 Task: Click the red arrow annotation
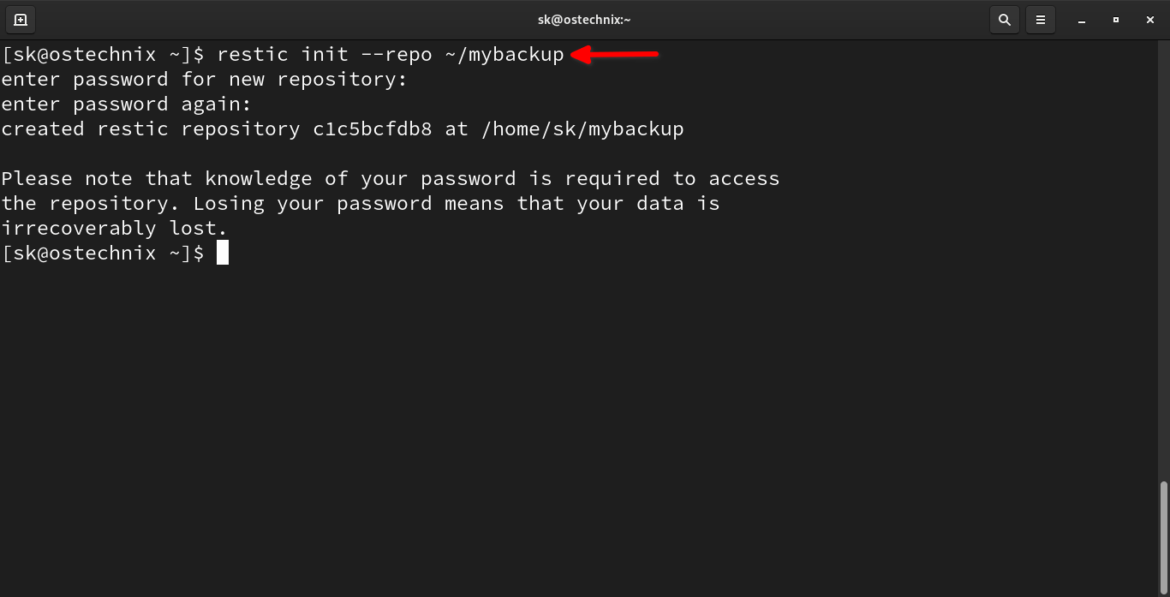tap(615, 54)
